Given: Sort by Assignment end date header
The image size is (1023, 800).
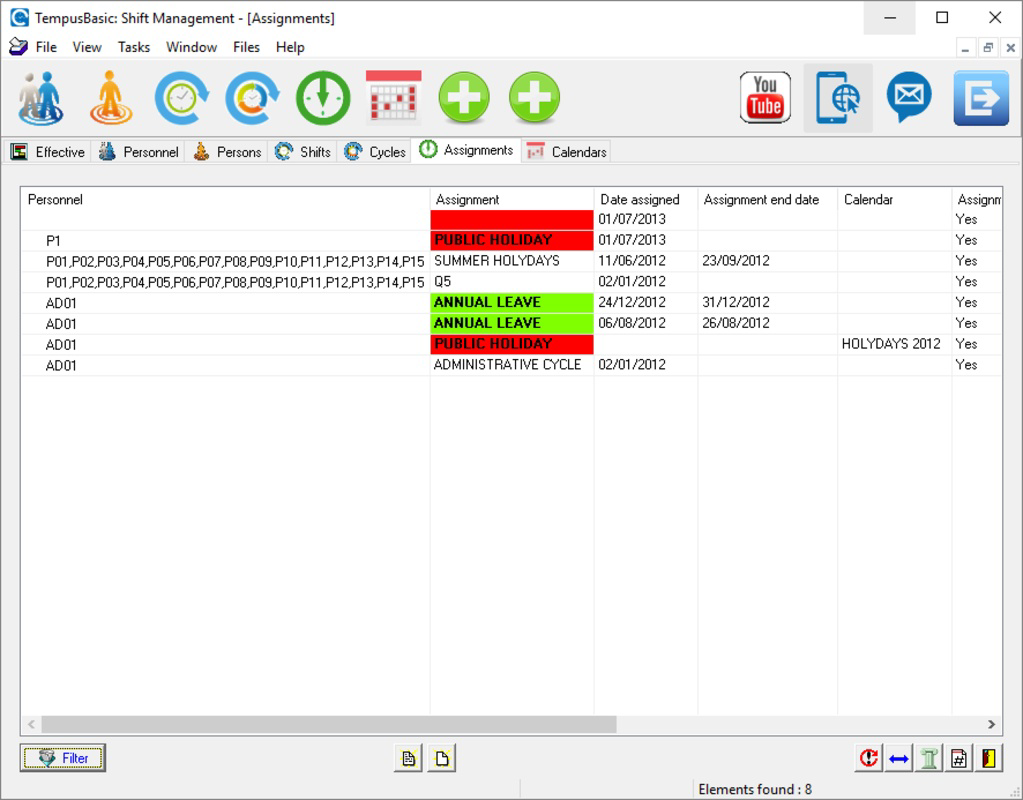Looking at the screenshot, I should pos(768,200).
